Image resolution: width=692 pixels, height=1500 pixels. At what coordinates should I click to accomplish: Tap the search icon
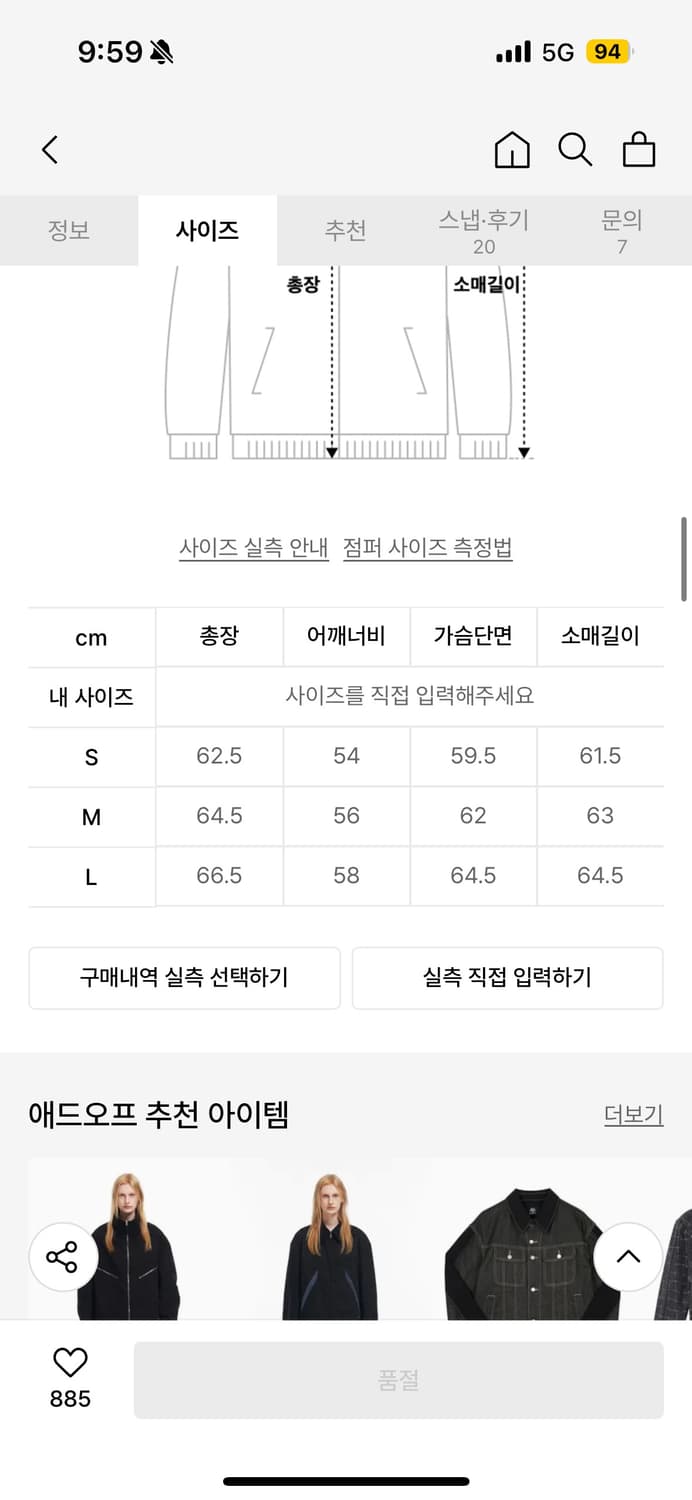click(574, 150)
